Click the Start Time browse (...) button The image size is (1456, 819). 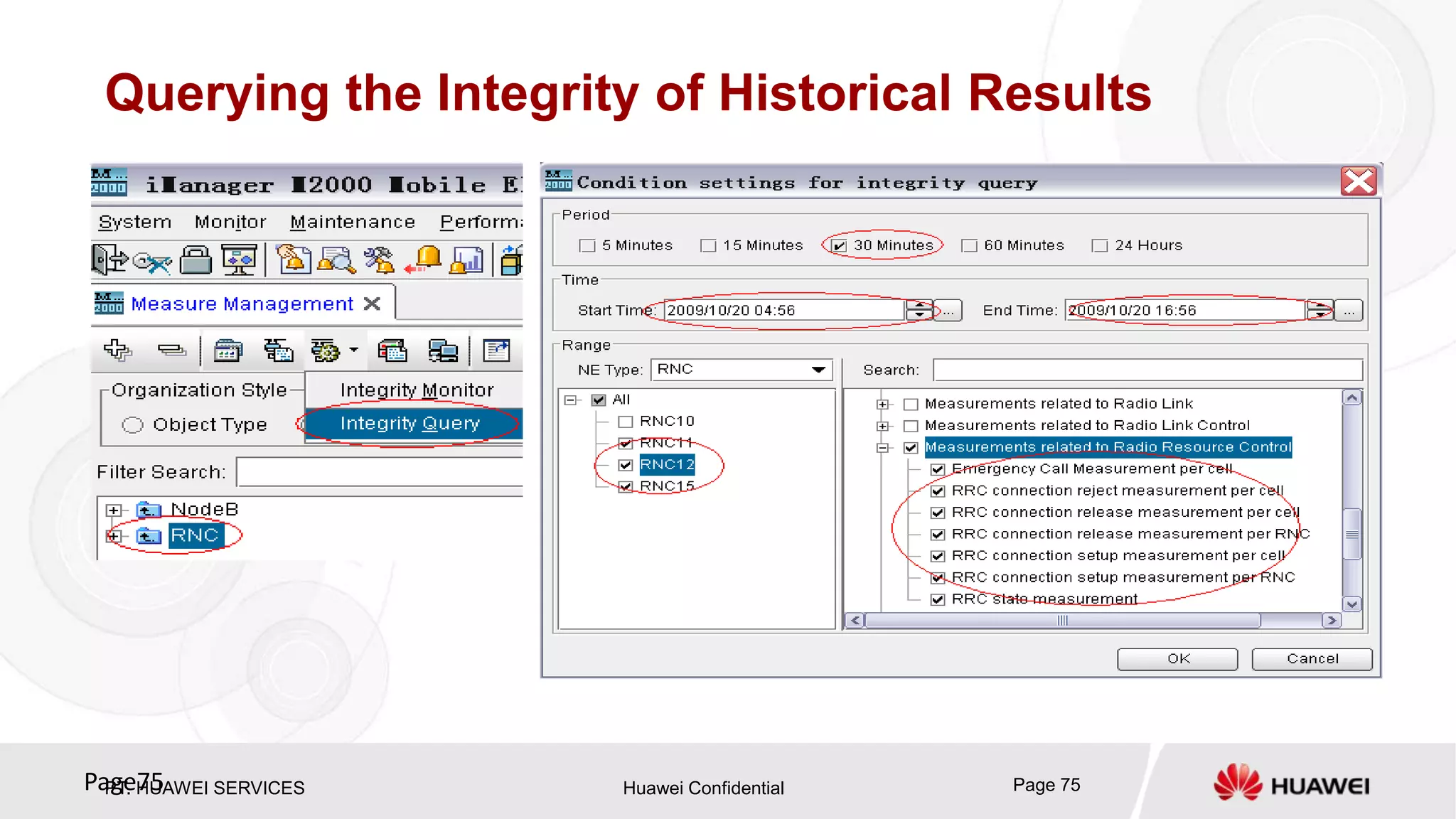[948, 311]
